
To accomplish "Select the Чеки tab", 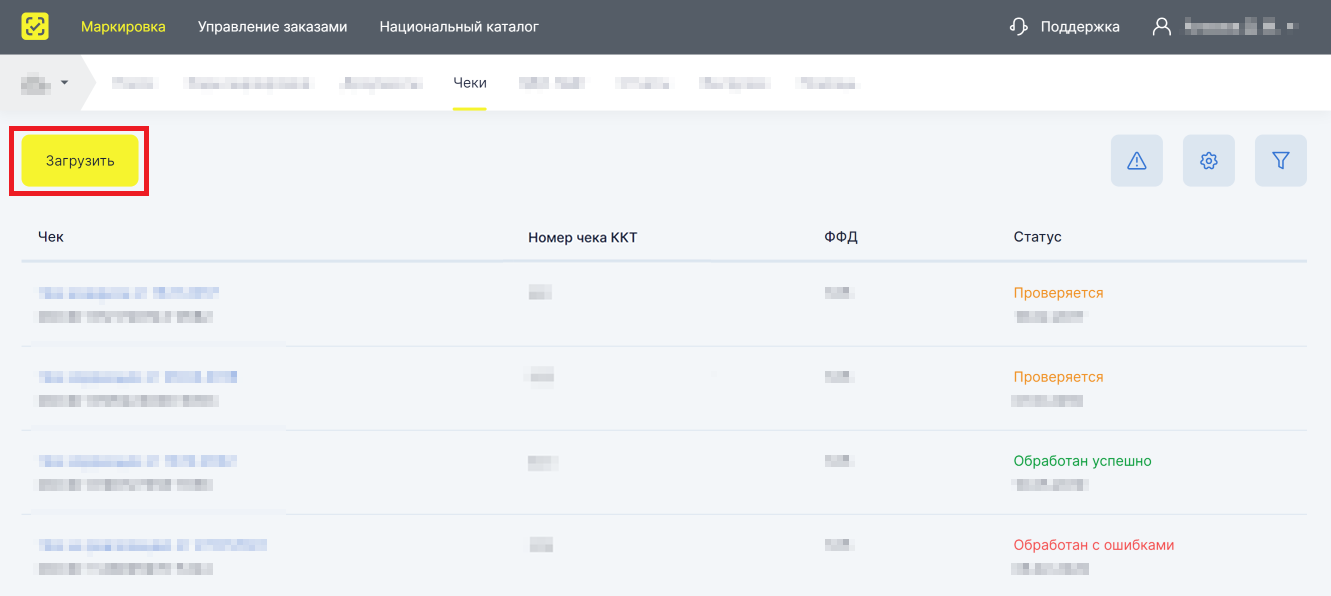I will pos(470,83).
